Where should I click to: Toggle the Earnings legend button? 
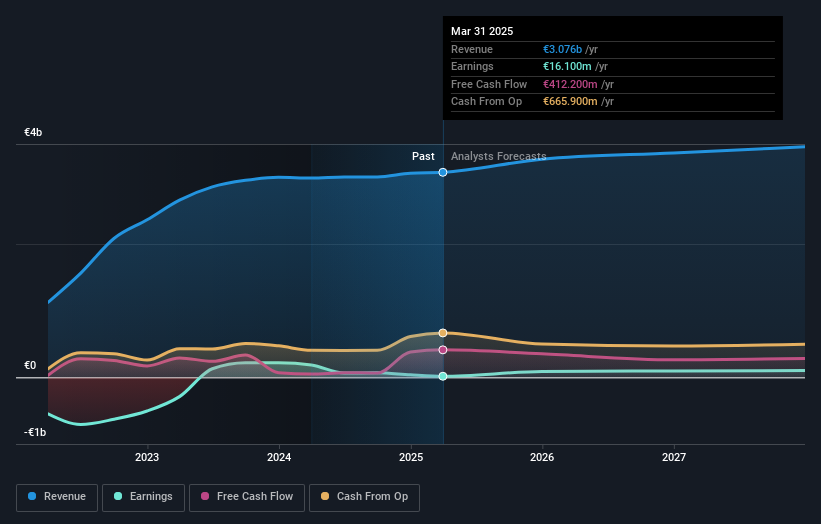pyautogui.click(x=143, y=497)
